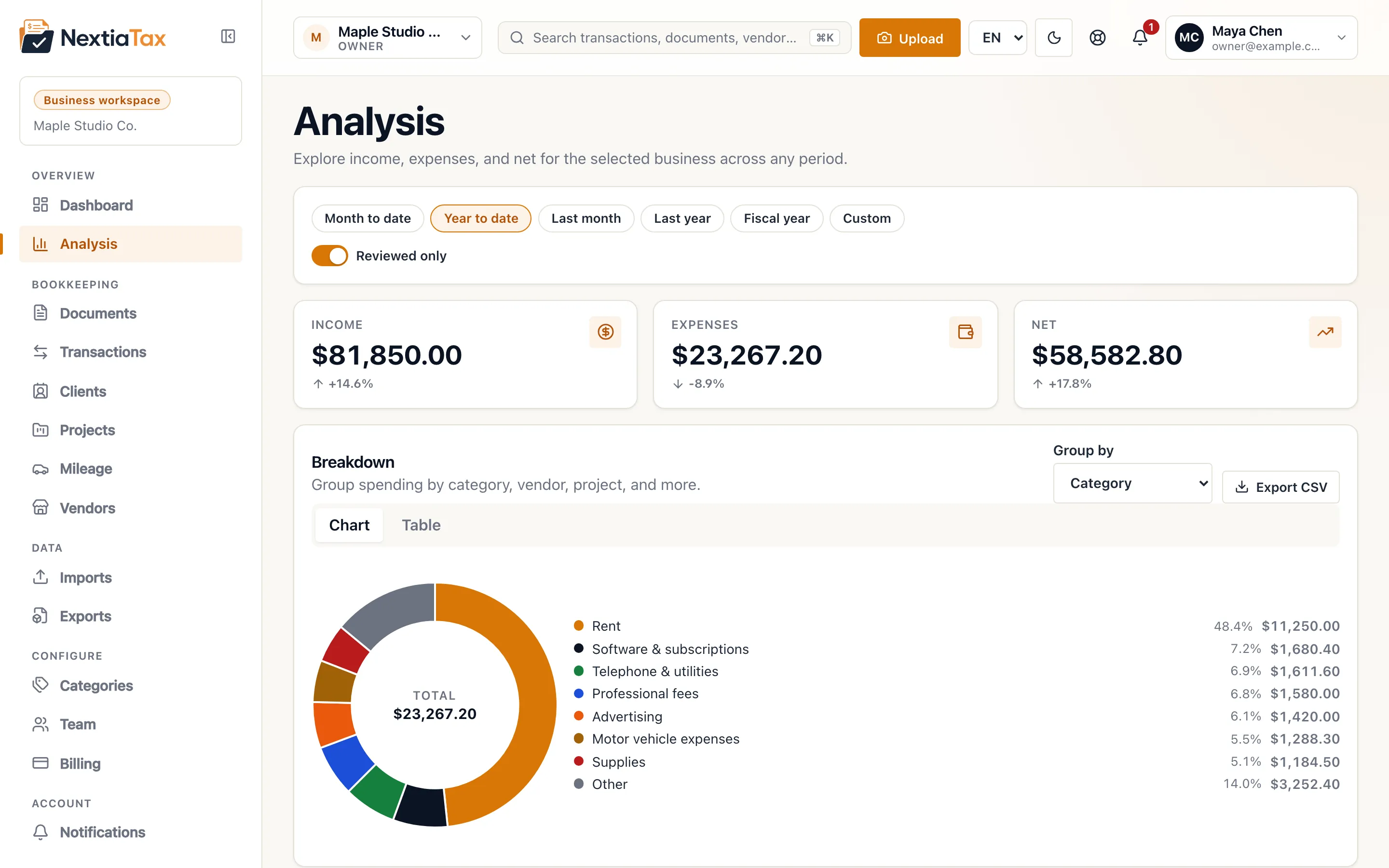Click Professional fees blue legend dot
The width and height of the screenshot is (1389, 868).
pos(579,693)
